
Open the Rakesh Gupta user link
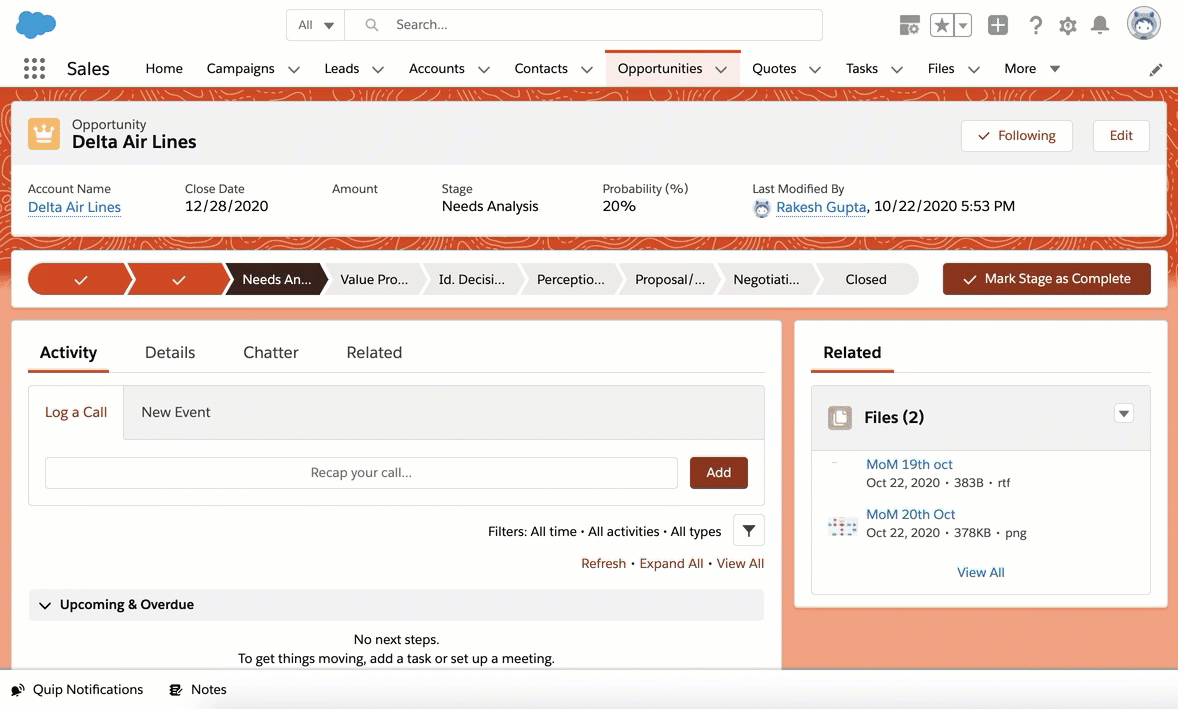[820, 207]
